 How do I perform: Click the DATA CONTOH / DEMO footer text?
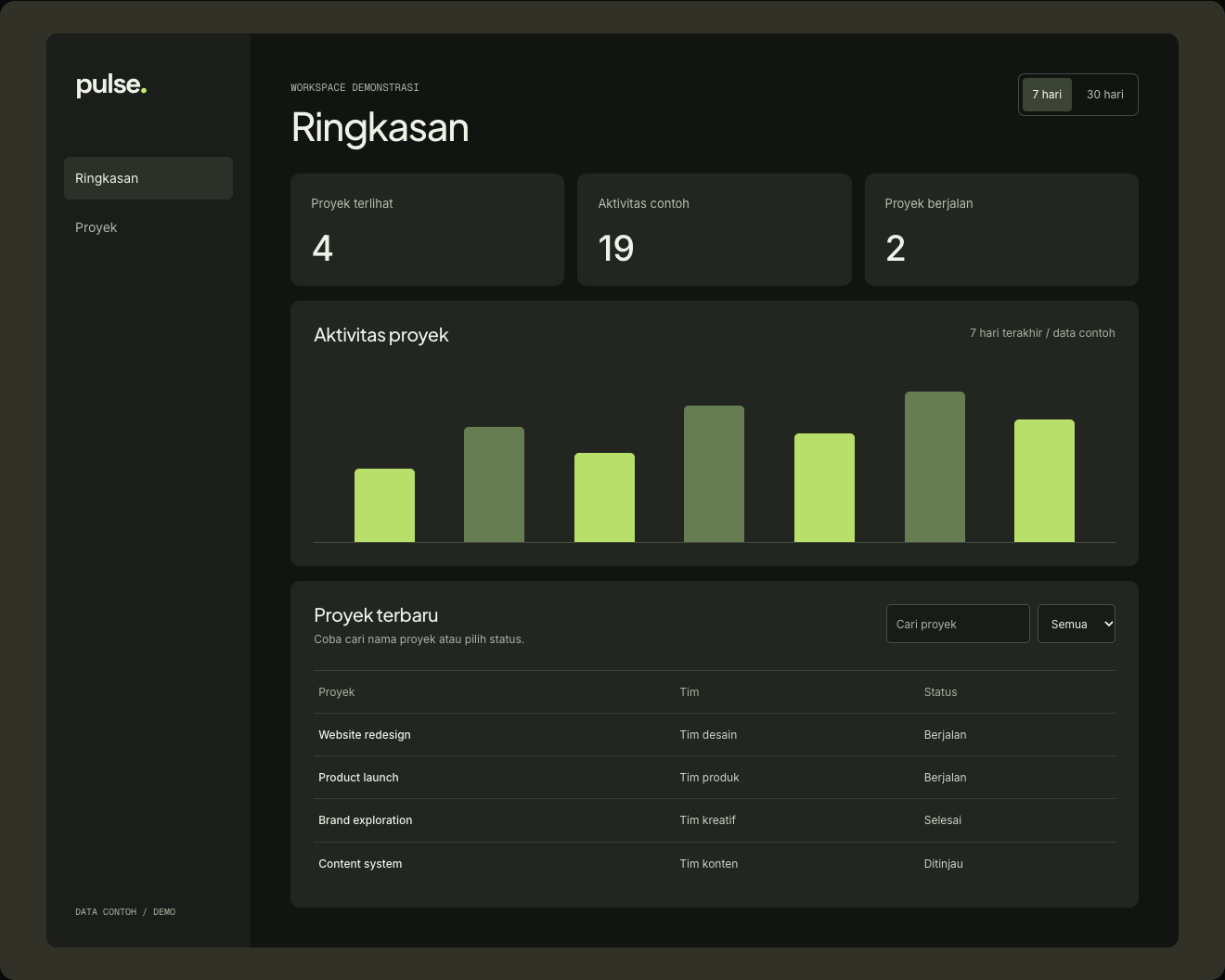pyautogui.click(x=125, y=912)
